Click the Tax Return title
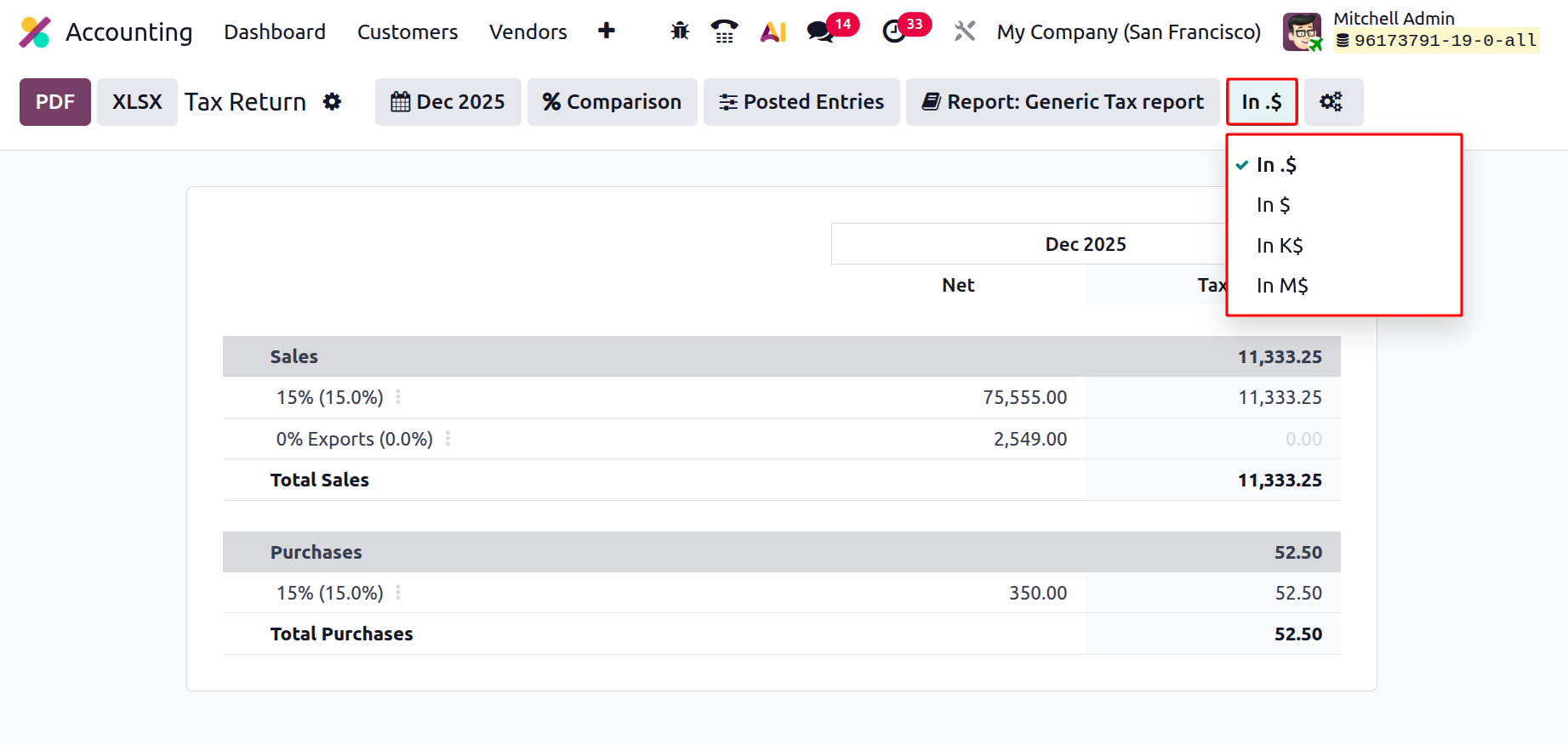The width and height of the screenshot is (1568, 745). pyautogui.click(x=245, y=102)
